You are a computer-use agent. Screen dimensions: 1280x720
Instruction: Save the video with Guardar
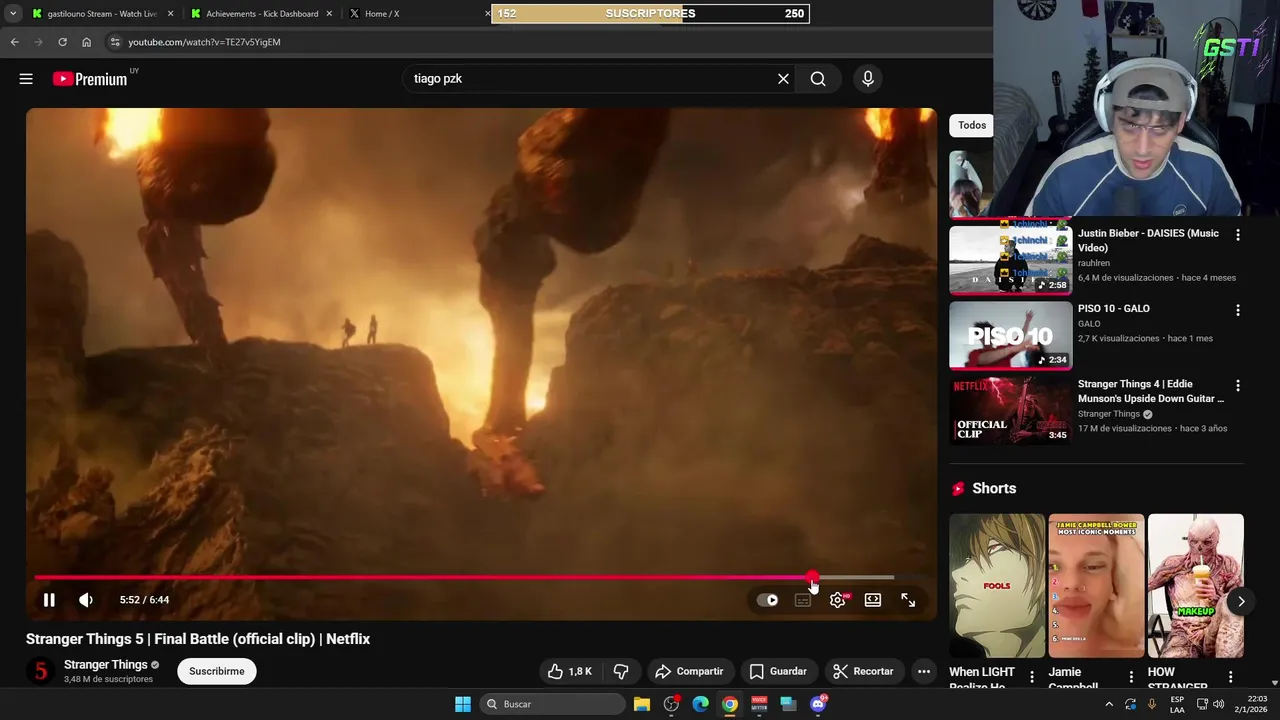[778, 671]
